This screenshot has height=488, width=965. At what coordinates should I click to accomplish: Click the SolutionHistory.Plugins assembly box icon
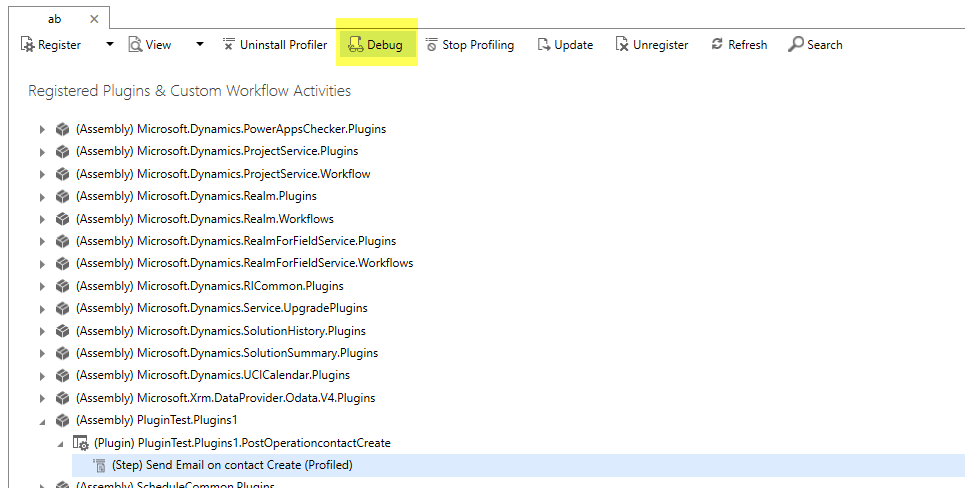[x=62, y=331]
